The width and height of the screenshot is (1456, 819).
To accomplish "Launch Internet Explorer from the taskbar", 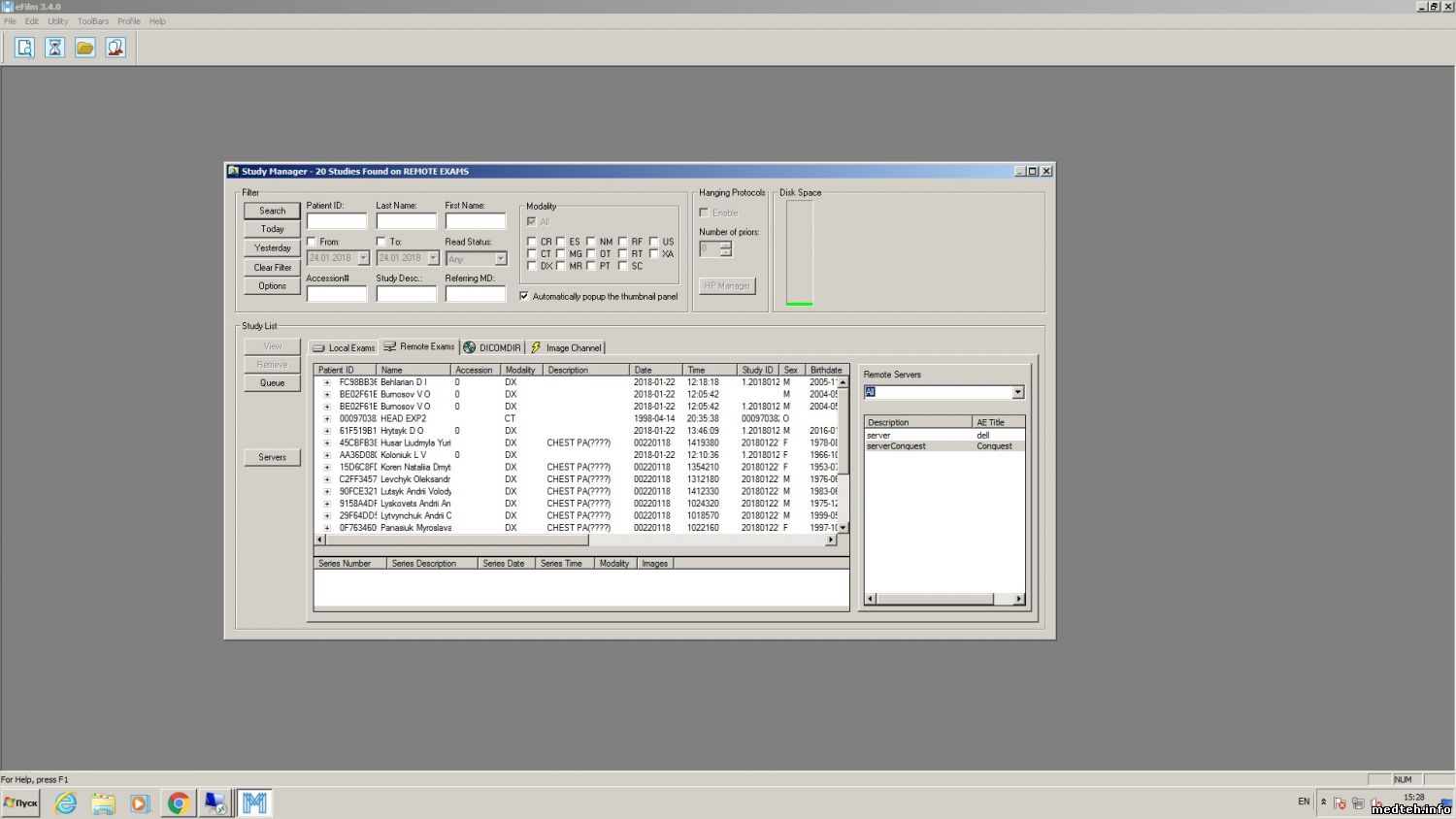I will pos(66,803).
